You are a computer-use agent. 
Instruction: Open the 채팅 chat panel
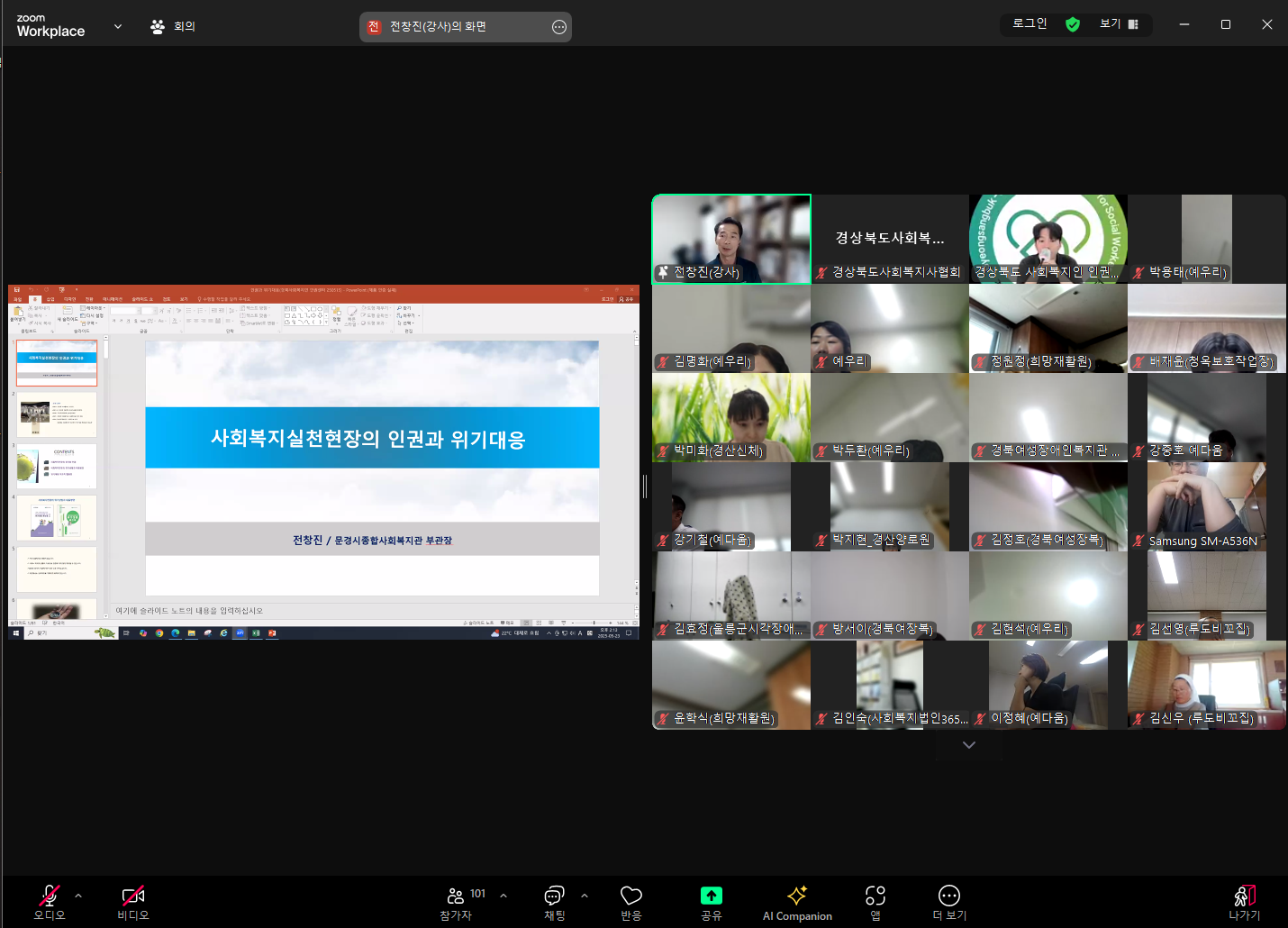click(554, 902)
